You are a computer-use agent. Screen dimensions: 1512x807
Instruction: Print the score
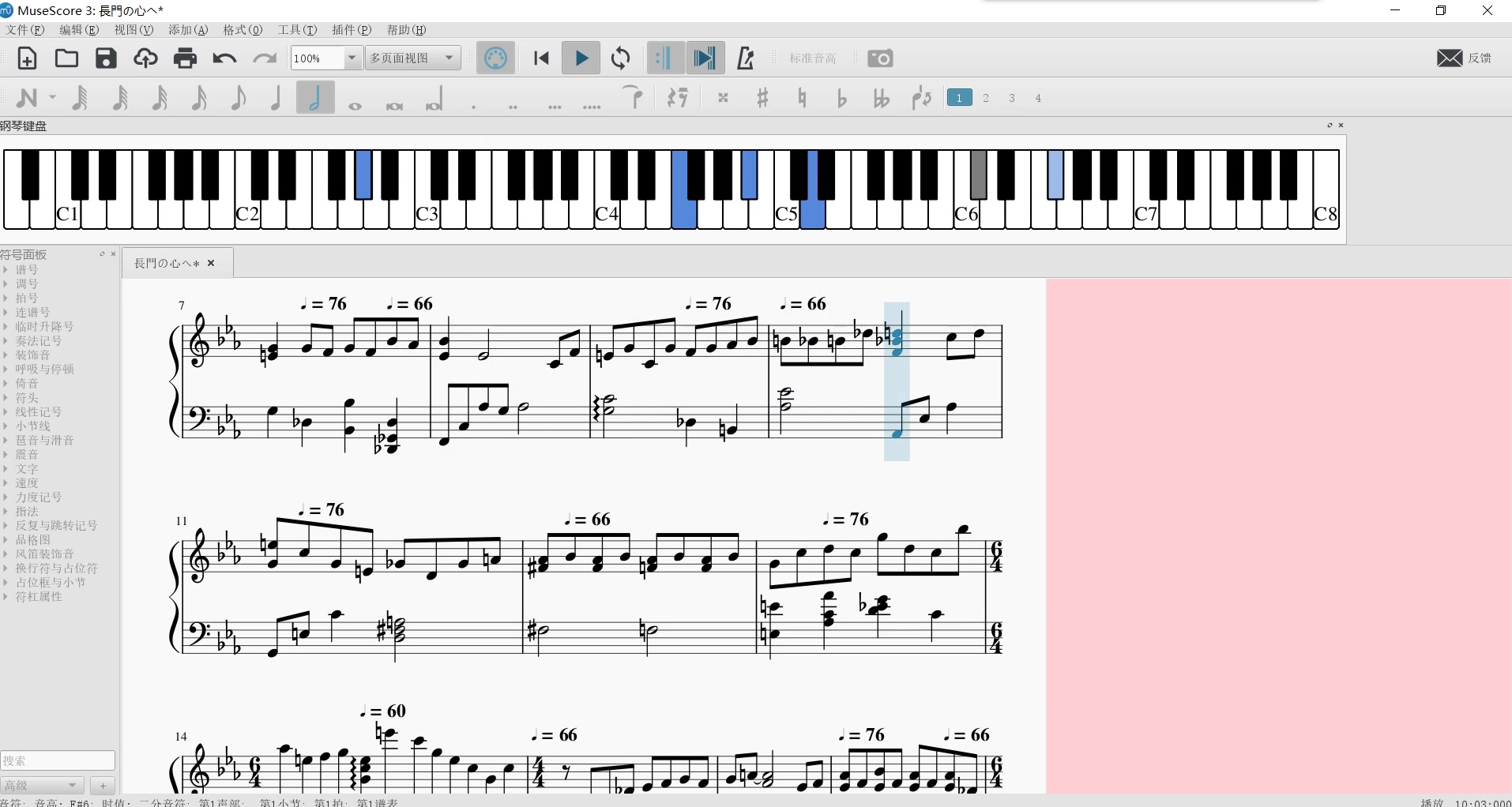coord(185,58)
